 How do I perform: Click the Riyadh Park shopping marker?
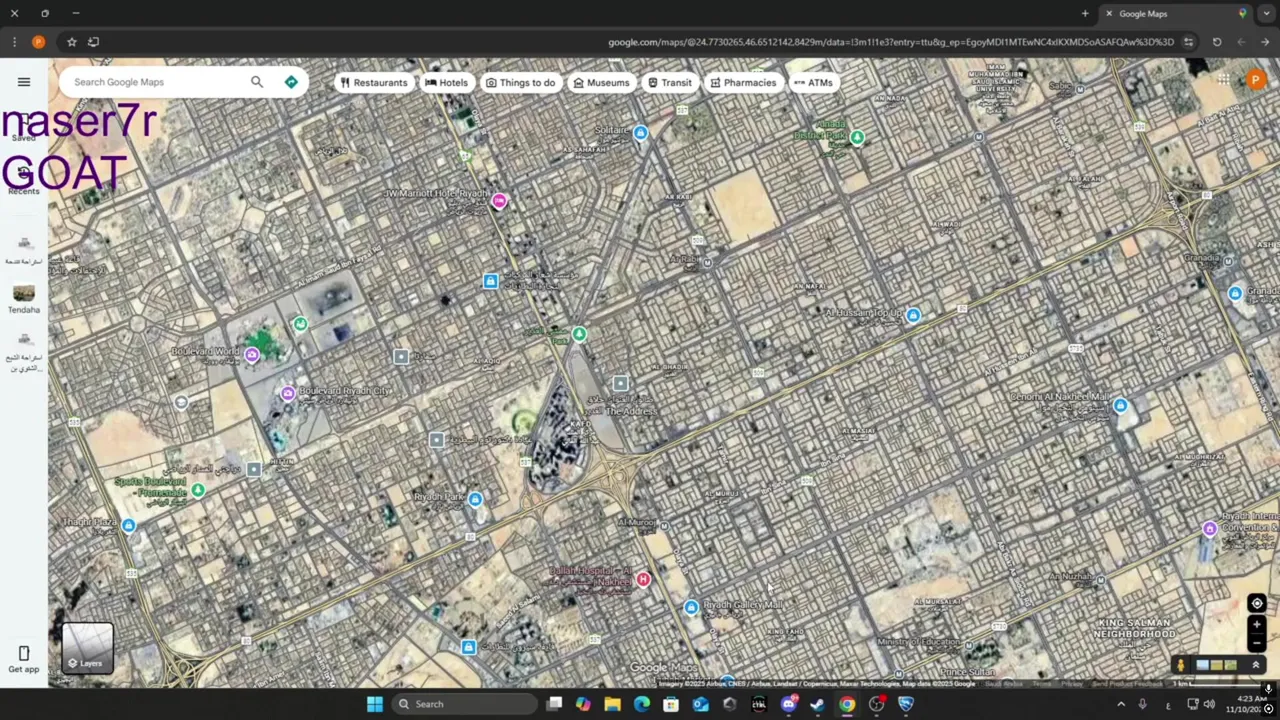pos(475,499)
